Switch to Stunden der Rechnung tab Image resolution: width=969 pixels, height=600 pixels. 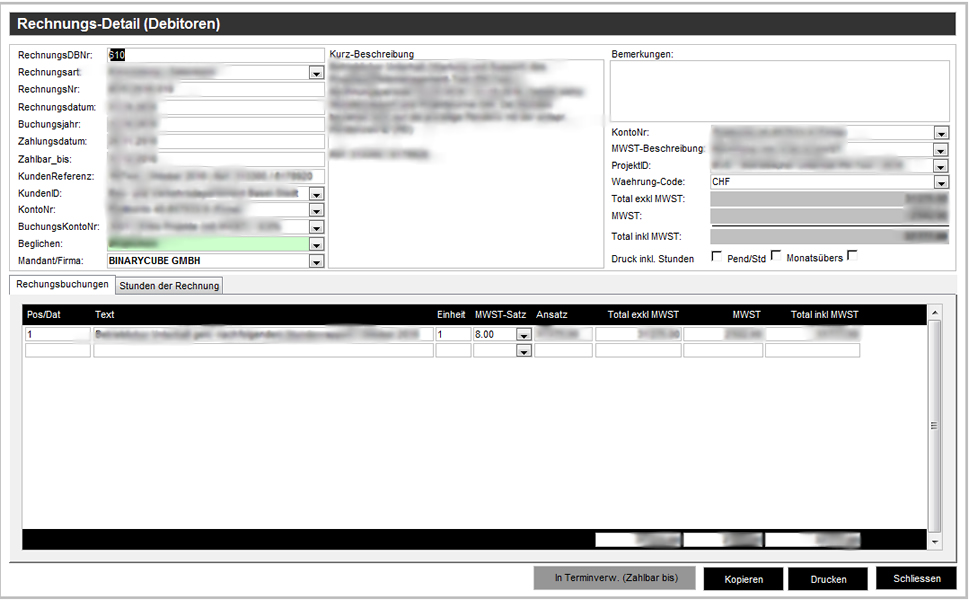(169, 286)
